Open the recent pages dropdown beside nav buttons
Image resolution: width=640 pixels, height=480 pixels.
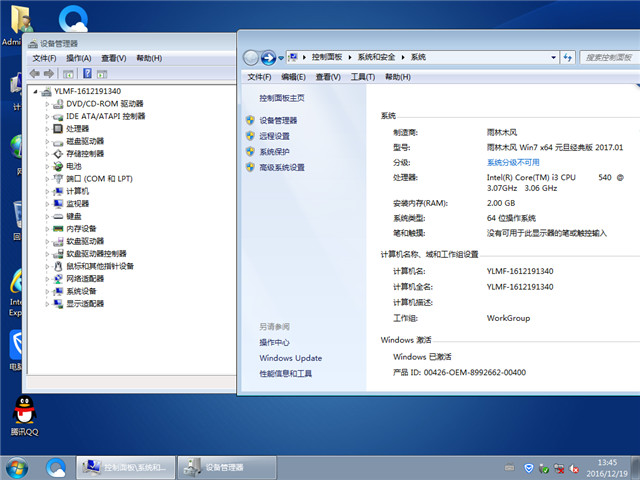click(x=281, y=58)
